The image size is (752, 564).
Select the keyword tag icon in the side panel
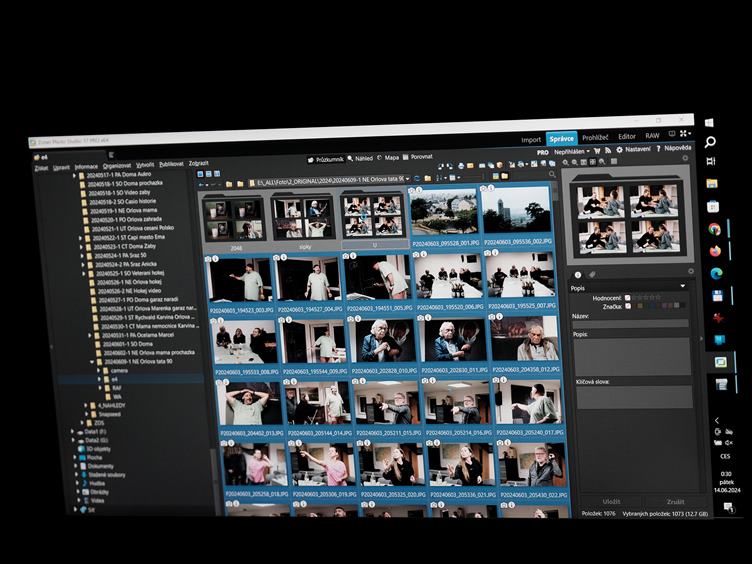592,274
